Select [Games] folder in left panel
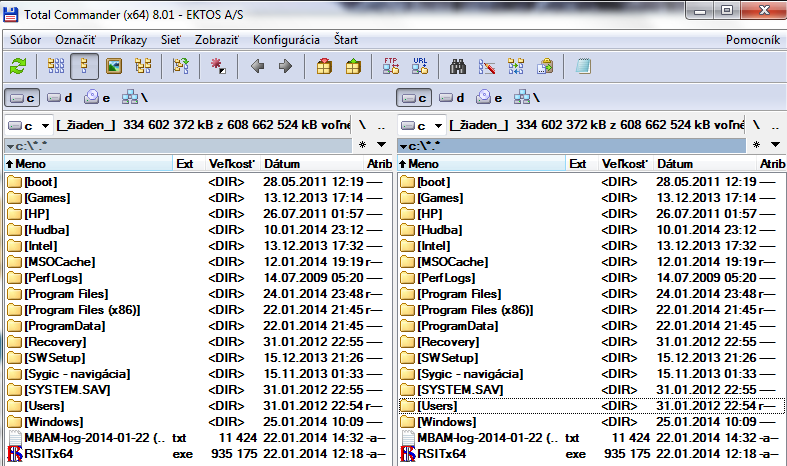 [x=198, y=198]
